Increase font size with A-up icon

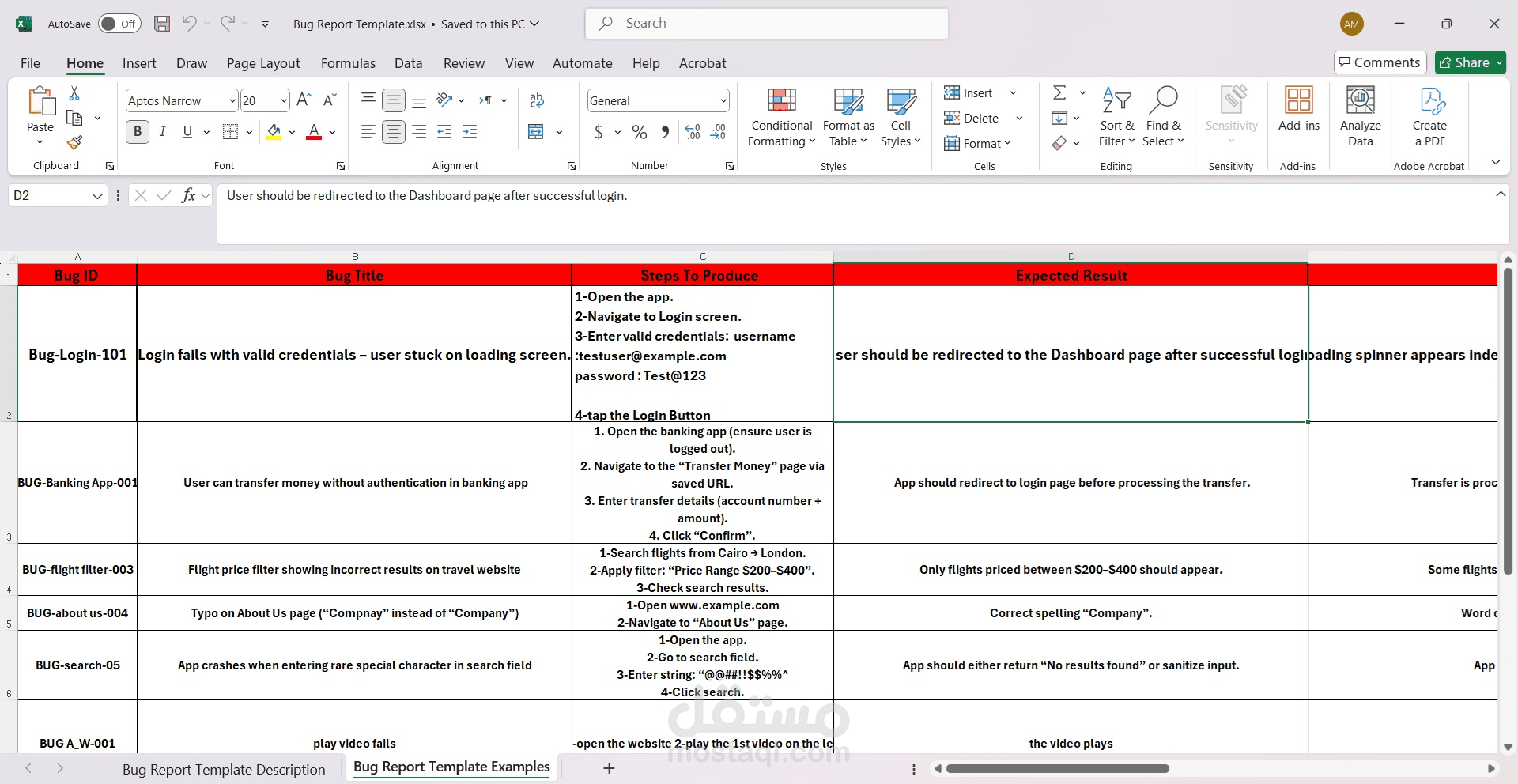[304, 100]
